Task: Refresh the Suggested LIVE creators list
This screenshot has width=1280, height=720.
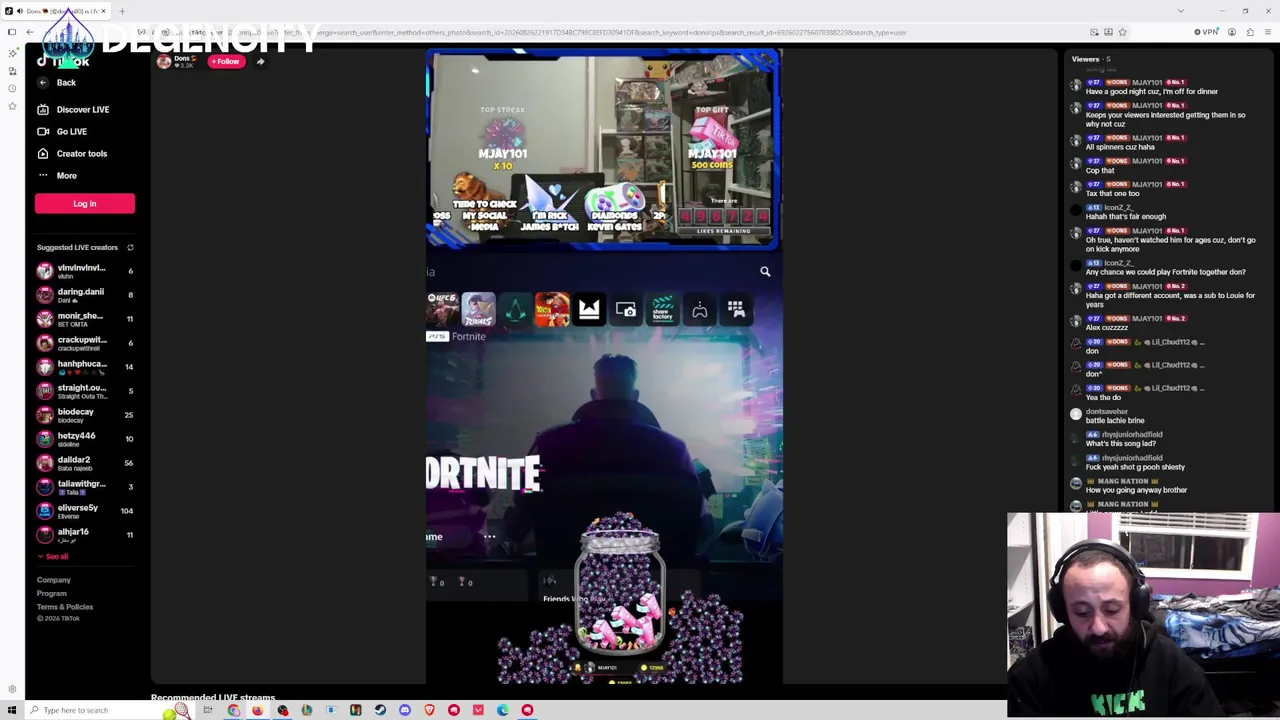Action: point(130,248)
